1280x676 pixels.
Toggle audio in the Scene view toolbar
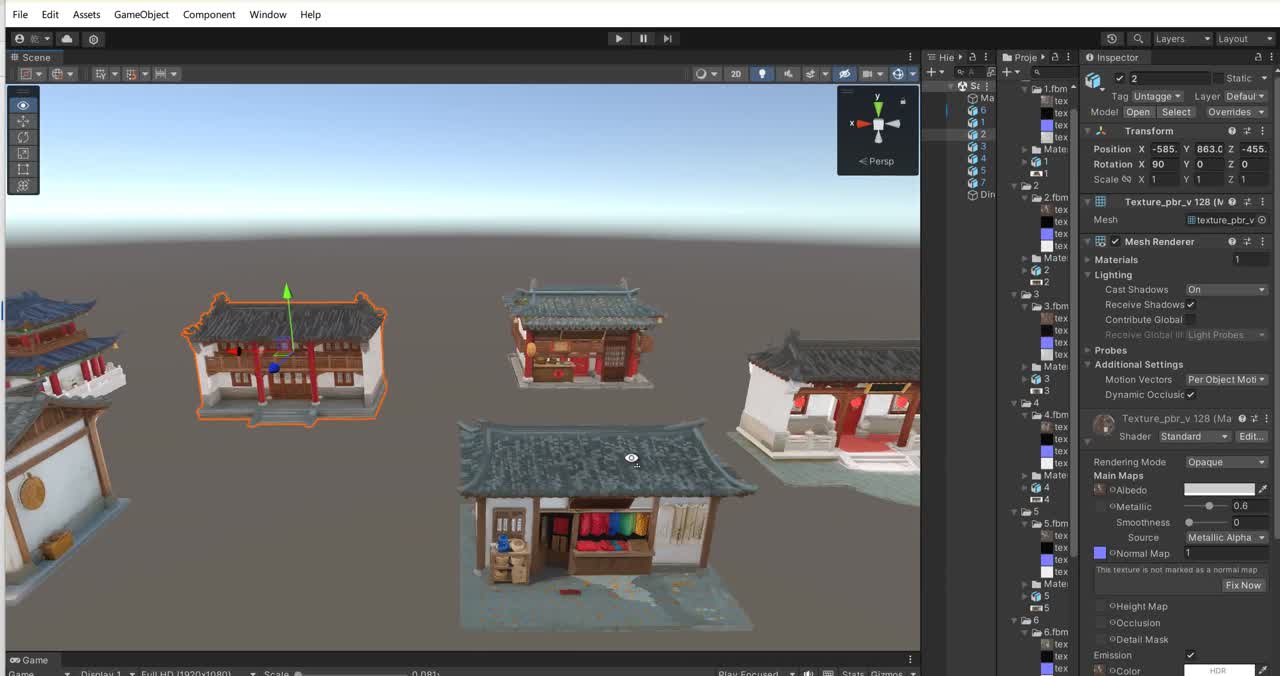[789, 73]
